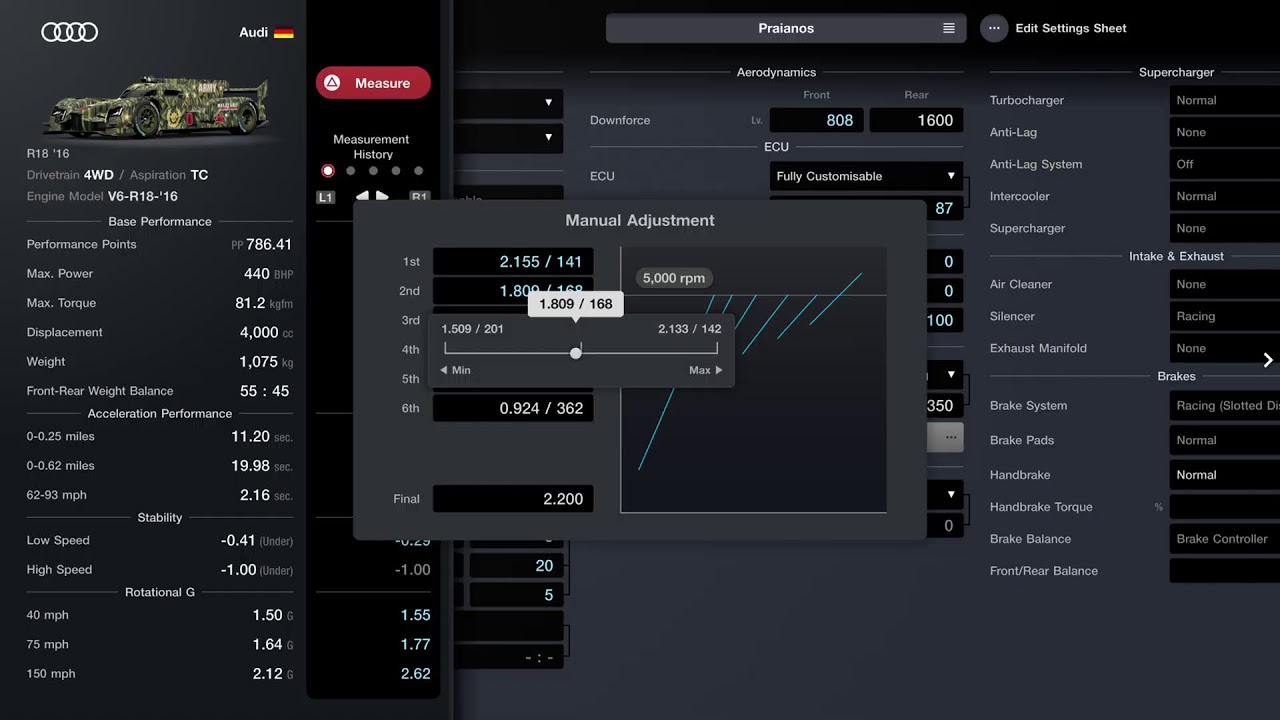1280x720 pixels.
Task: Click the L1 previous history icon
Action: click(325, 197)
